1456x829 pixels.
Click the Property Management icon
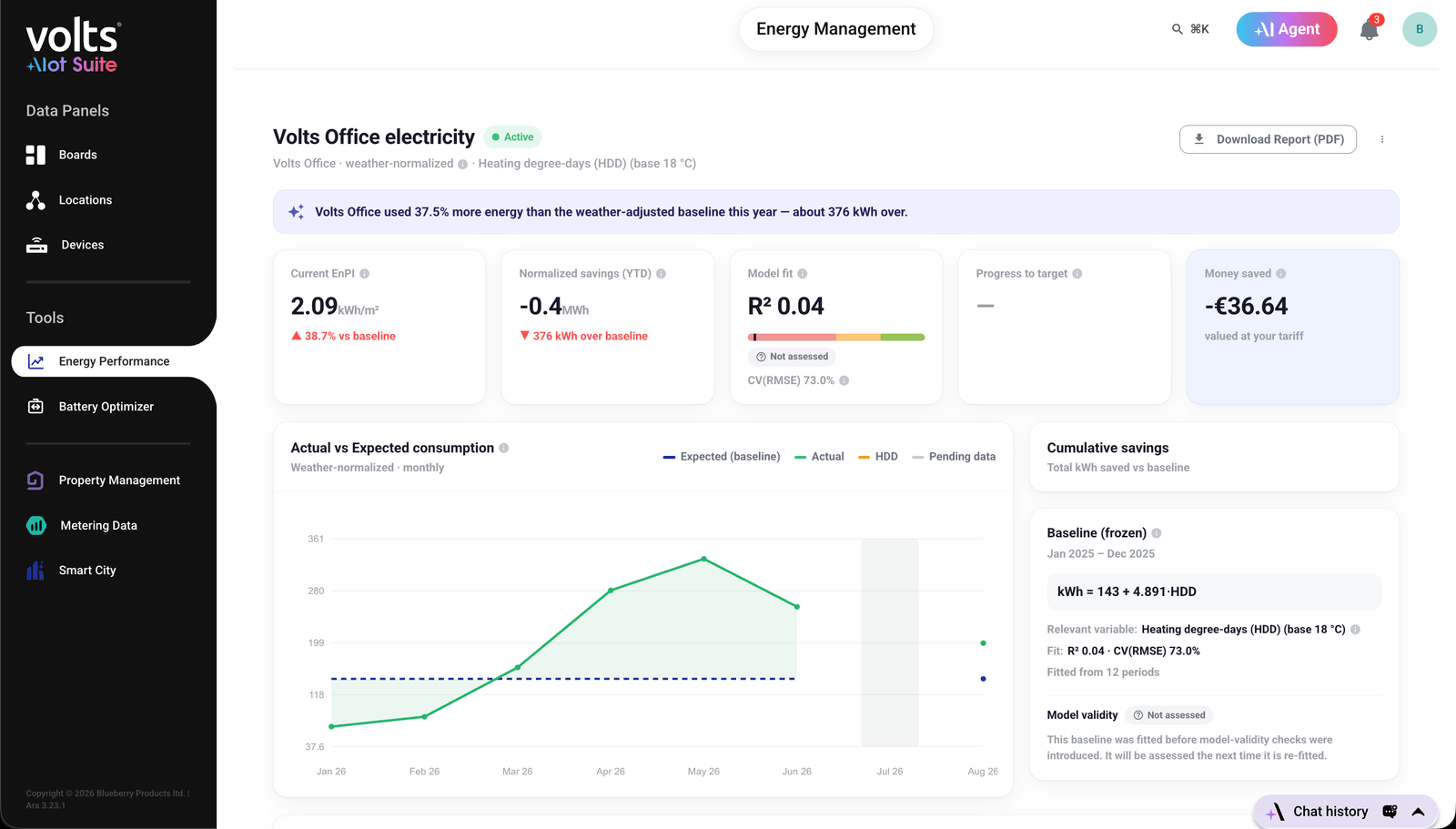point(35,480)
